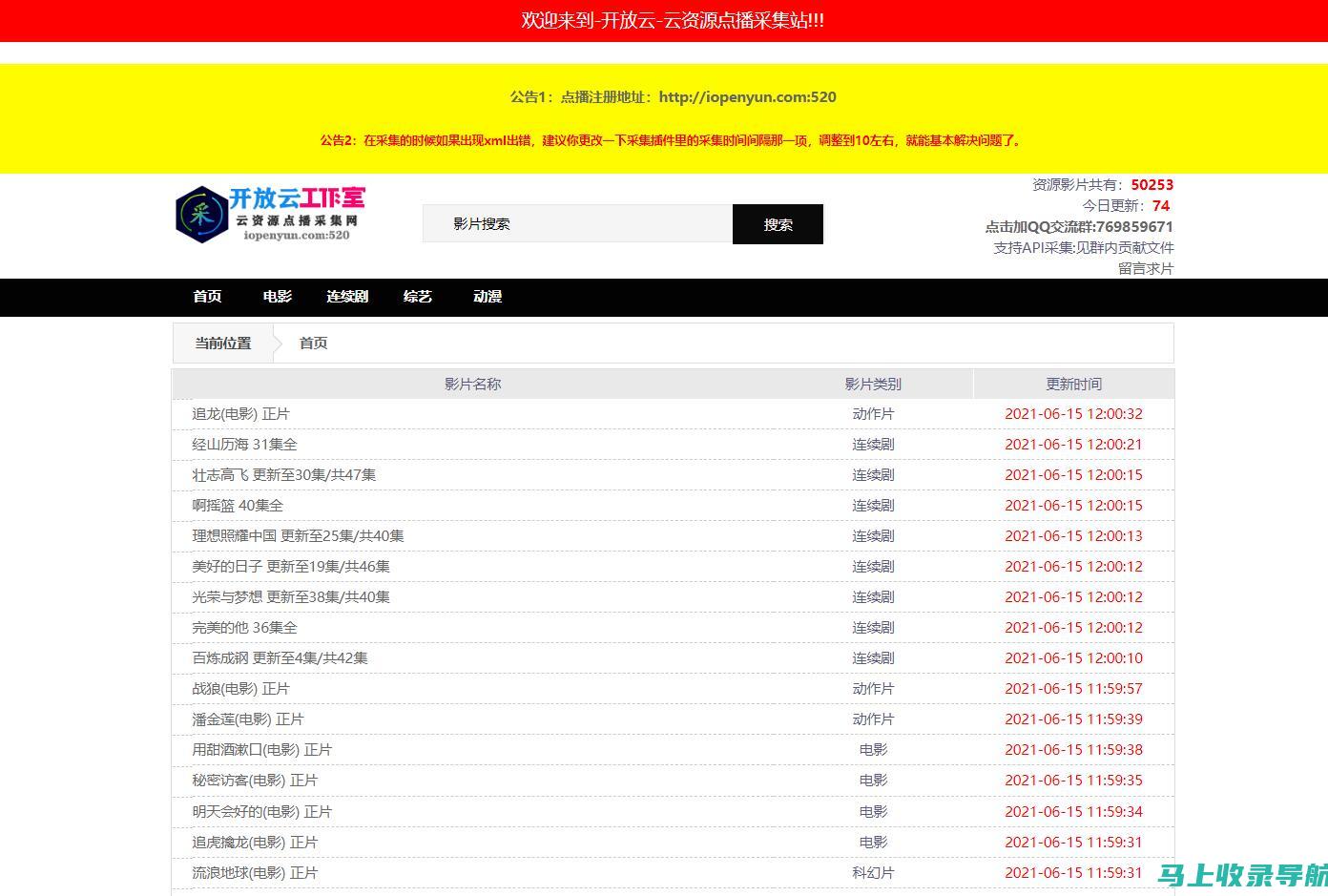Open 光荣与梦想 更新至38集/共40集 entry
This screenshot has height=896, width=1328.
291,596
